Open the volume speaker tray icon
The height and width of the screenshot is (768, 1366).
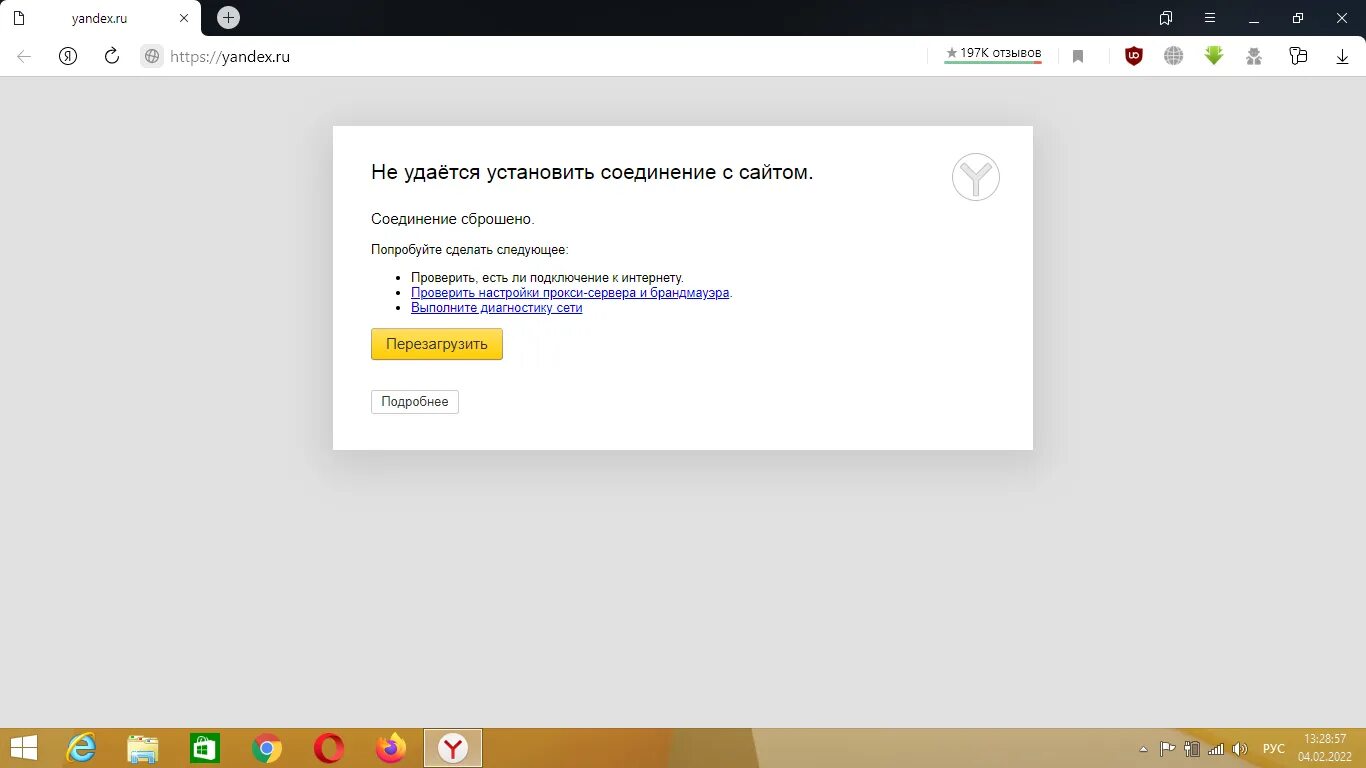click(x=1241, y=749)
